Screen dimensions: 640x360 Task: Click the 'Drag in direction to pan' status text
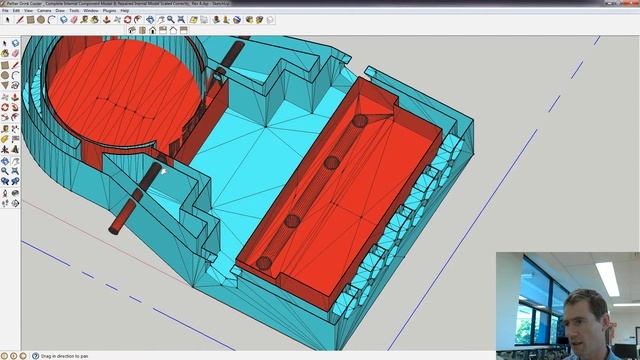(x=64, y=356)
